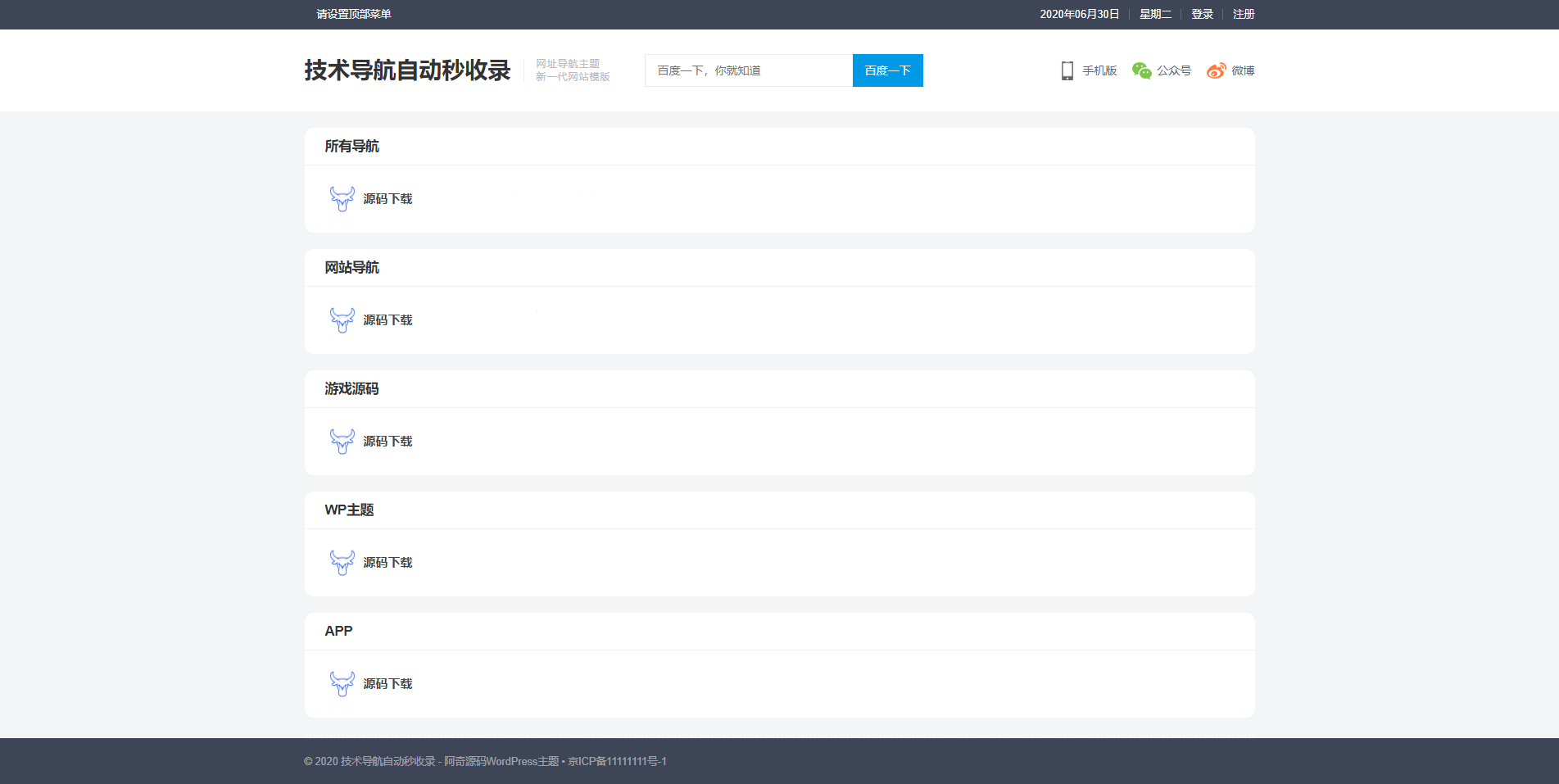Click the ox icon beside 源码下载 under 所有导航
Screen dimensions: 1559x784
(x=342, y=198)
